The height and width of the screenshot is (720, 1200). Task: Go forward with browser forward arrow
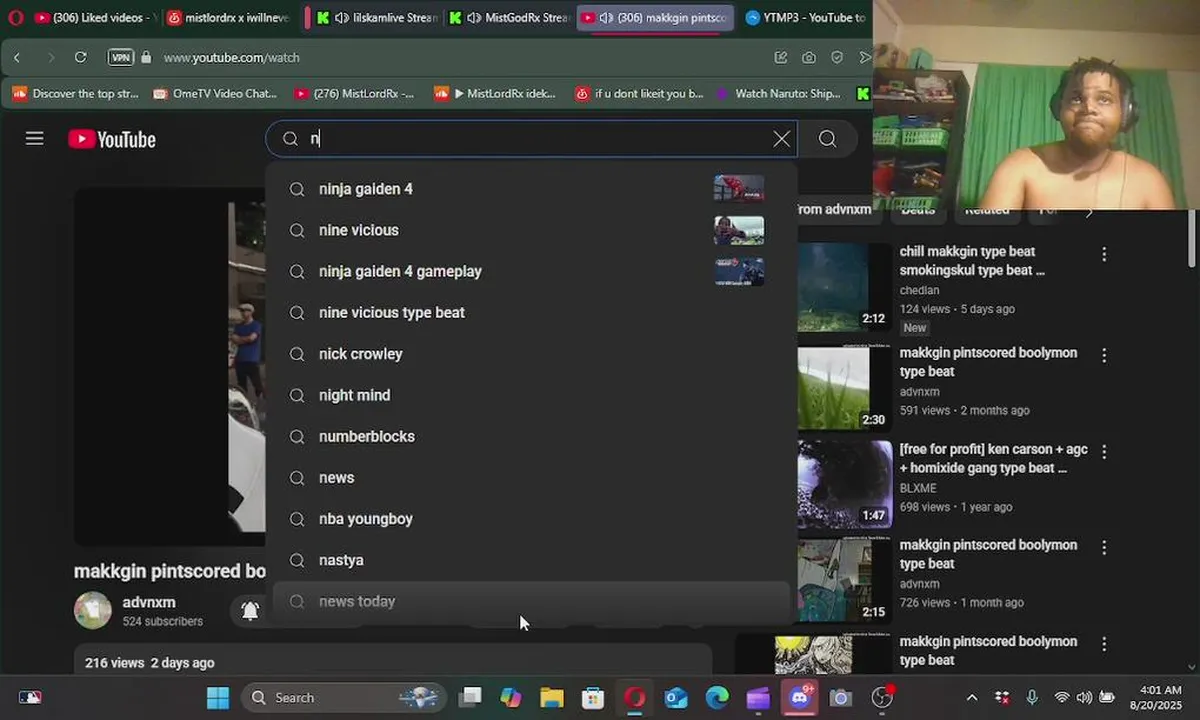point(51,58)
